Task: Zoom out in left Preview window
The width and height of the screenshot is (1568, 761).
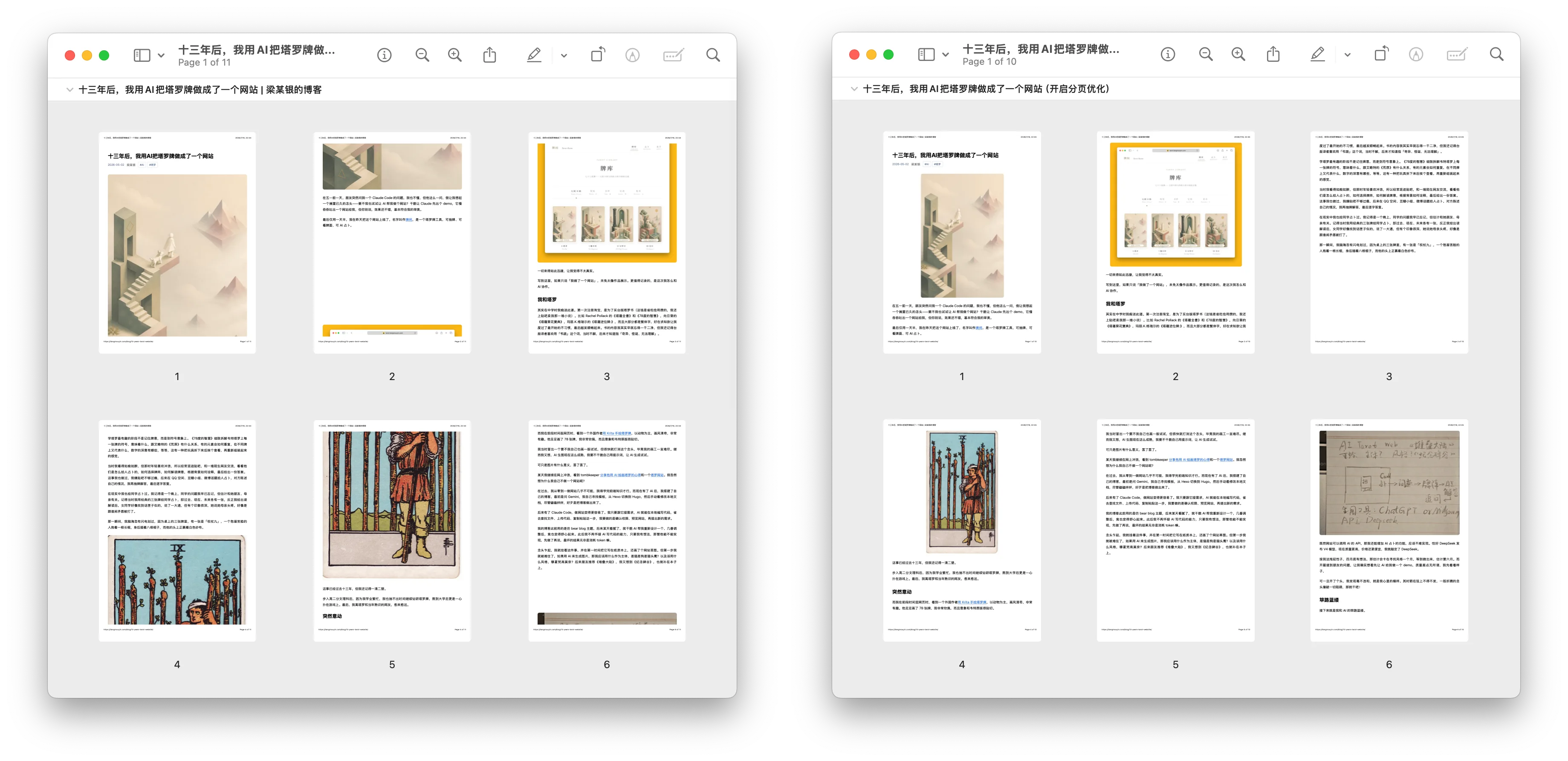Action: [422, 55]
